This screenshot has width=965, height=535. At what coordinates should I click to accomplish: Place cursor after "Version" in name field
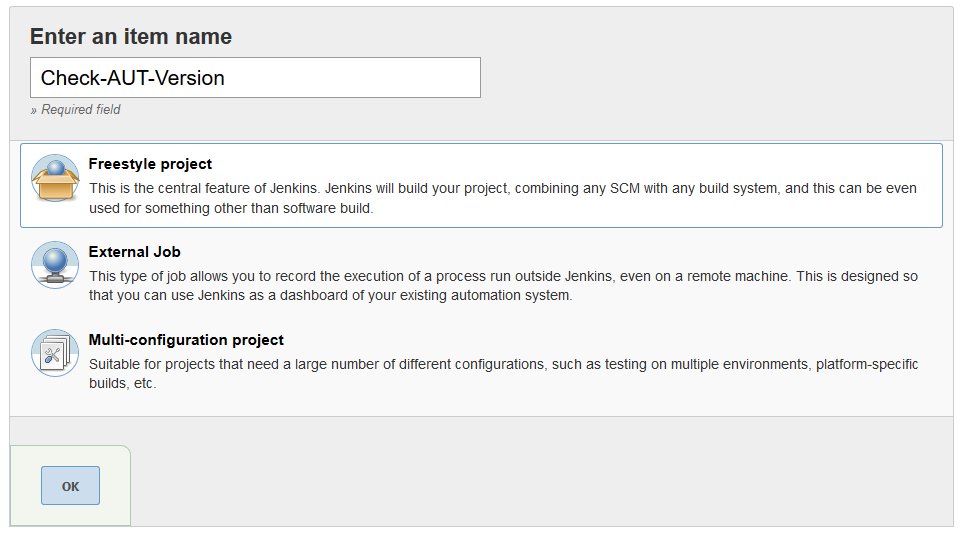226,78
